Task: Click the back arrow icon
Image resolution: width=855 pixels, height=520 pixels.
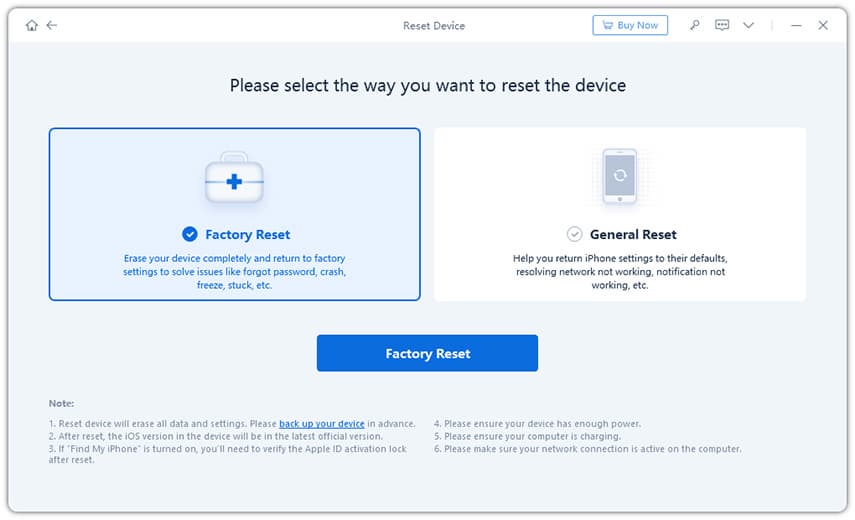Action: tap(52, 25)
